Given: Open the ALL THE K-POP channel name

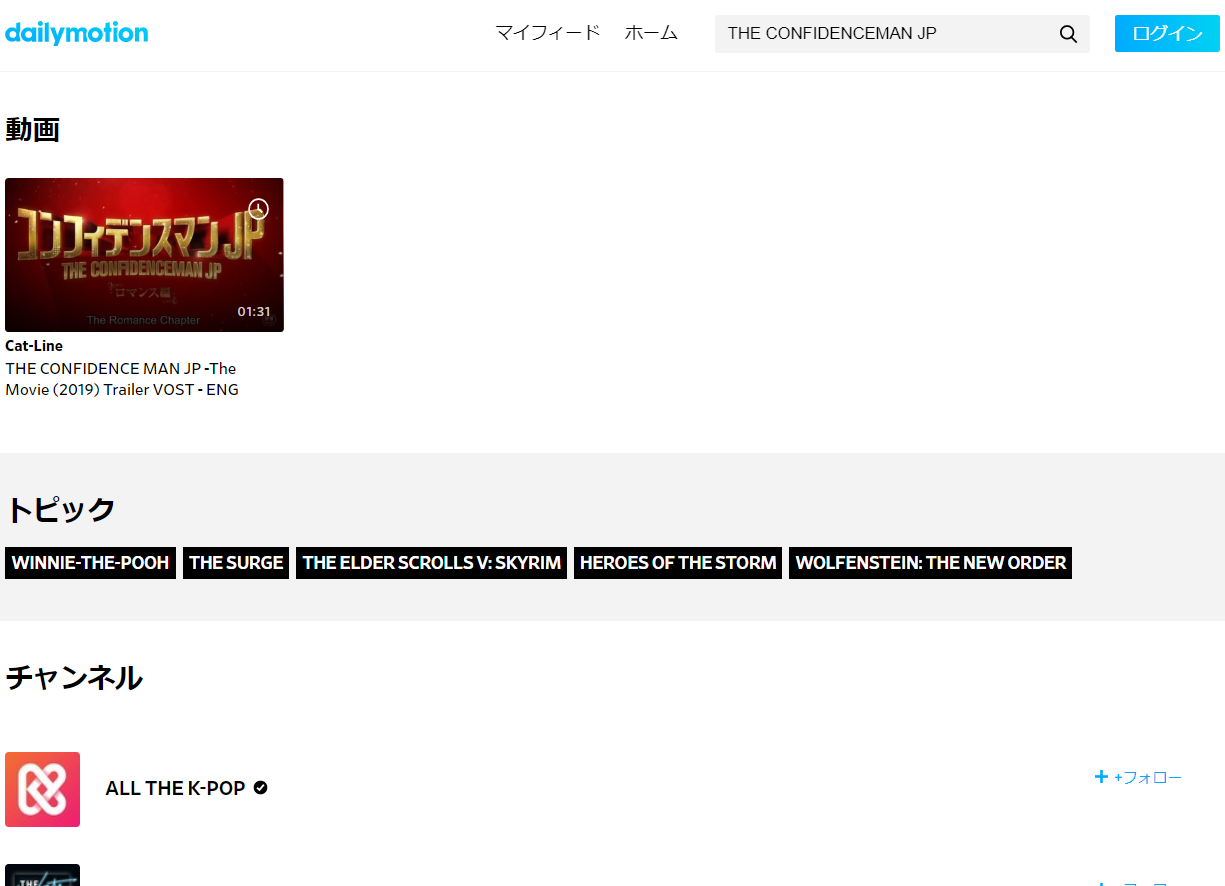Looking at the screenshot, I should click(175, 788).
